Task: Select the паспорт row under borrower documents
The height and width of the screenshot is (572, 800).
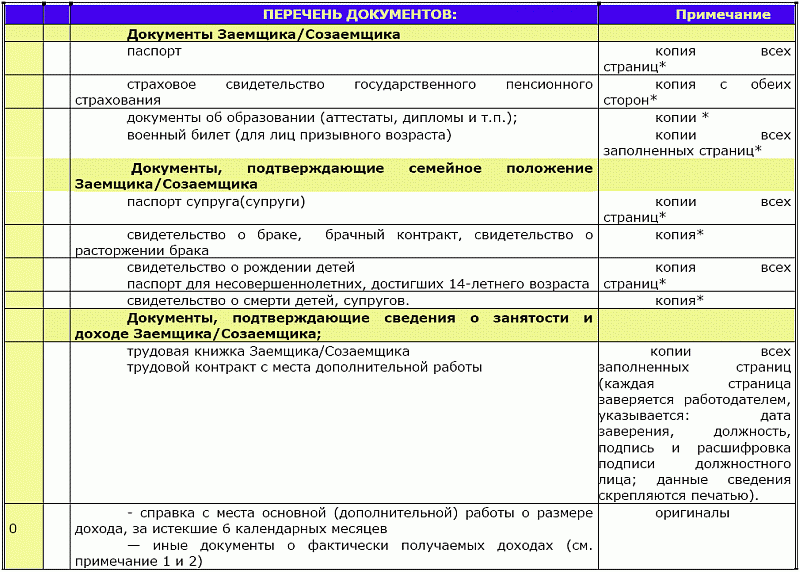Action: click(x=154, y=50)
